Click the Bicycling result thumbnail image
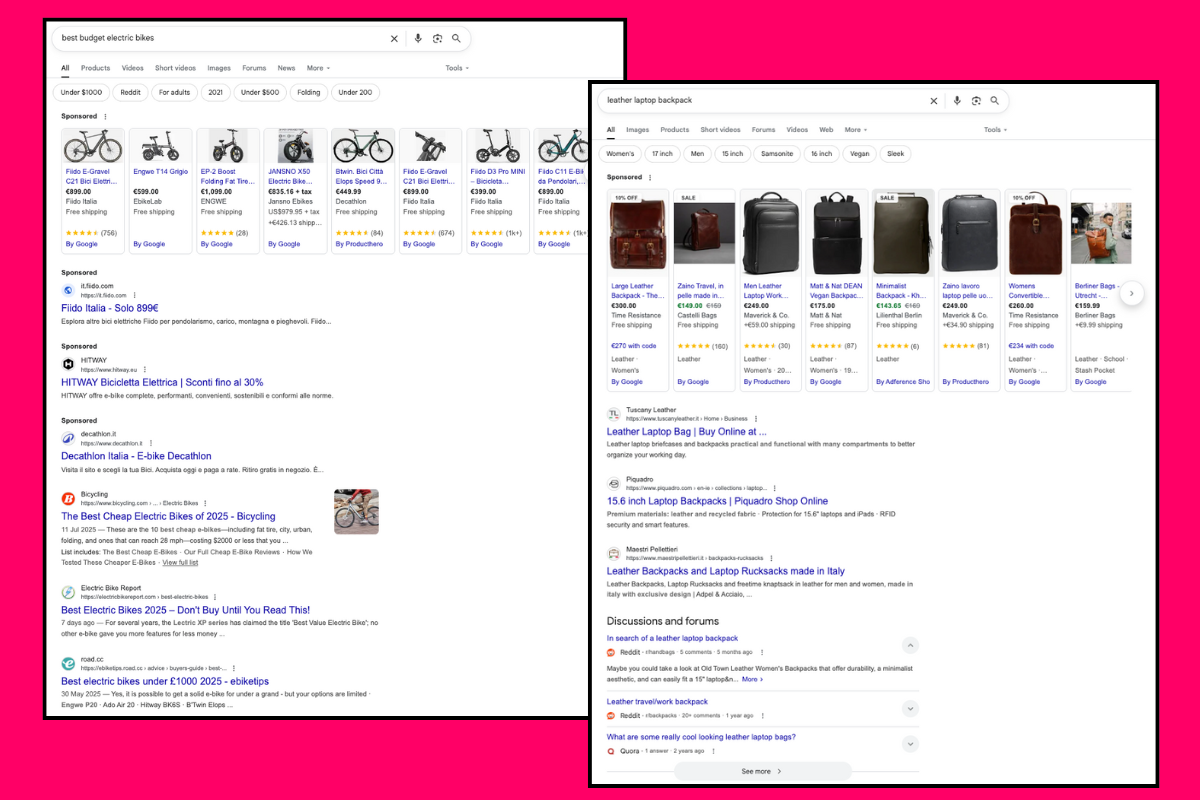The width and height of the screenshot is (1200, 800). click(356, 511)
